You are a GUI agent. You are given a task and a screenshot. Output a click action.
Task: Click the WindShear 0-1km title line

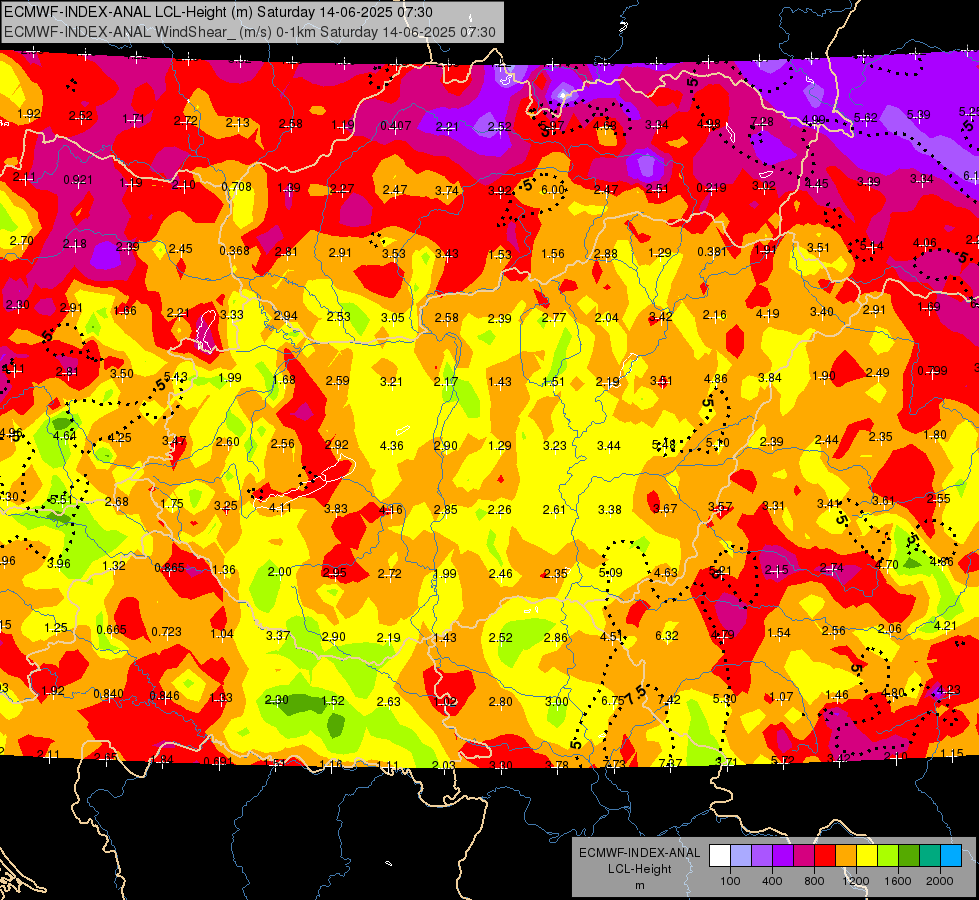click(x=250, y=32)
